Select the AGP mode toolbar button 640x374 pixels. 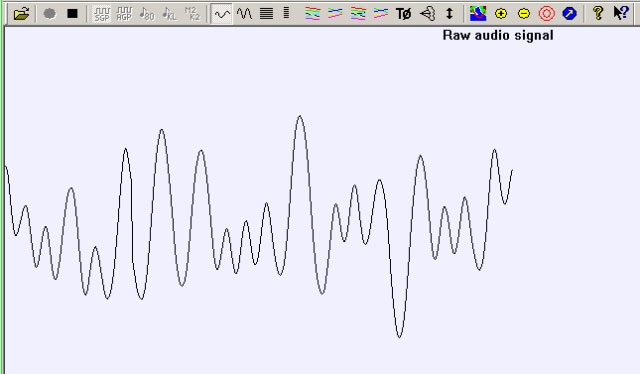(x=124, y=14)
